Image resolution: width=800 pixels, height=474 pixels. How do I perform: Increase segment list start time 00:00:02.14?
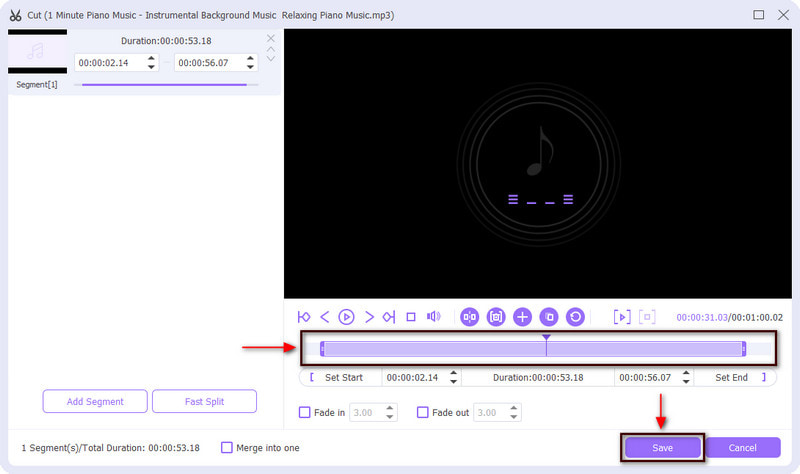151,58
